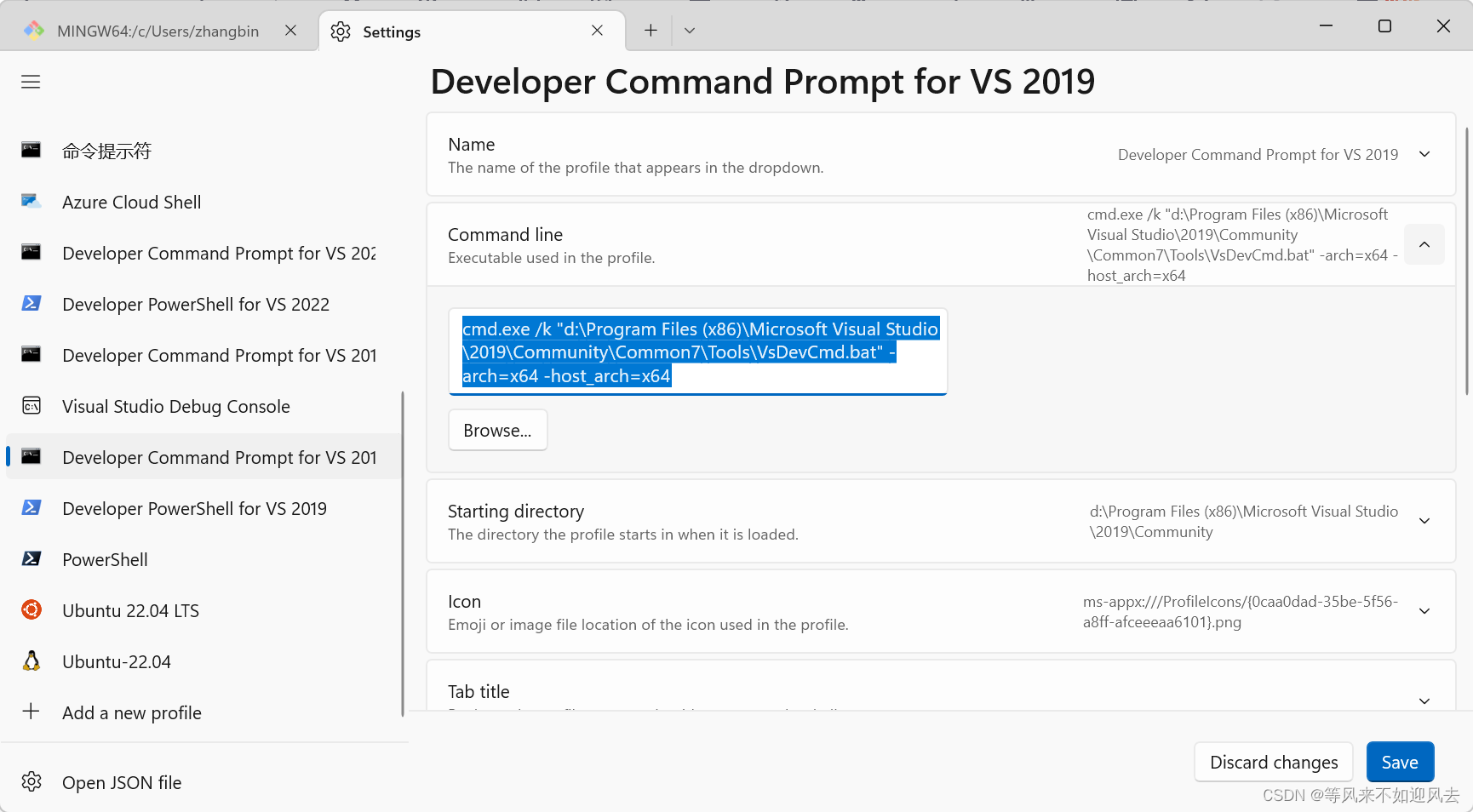Collapse the Command line setting
Image resolution: width=1473 pixels, height=812 pixels.
click(1424, 244)
